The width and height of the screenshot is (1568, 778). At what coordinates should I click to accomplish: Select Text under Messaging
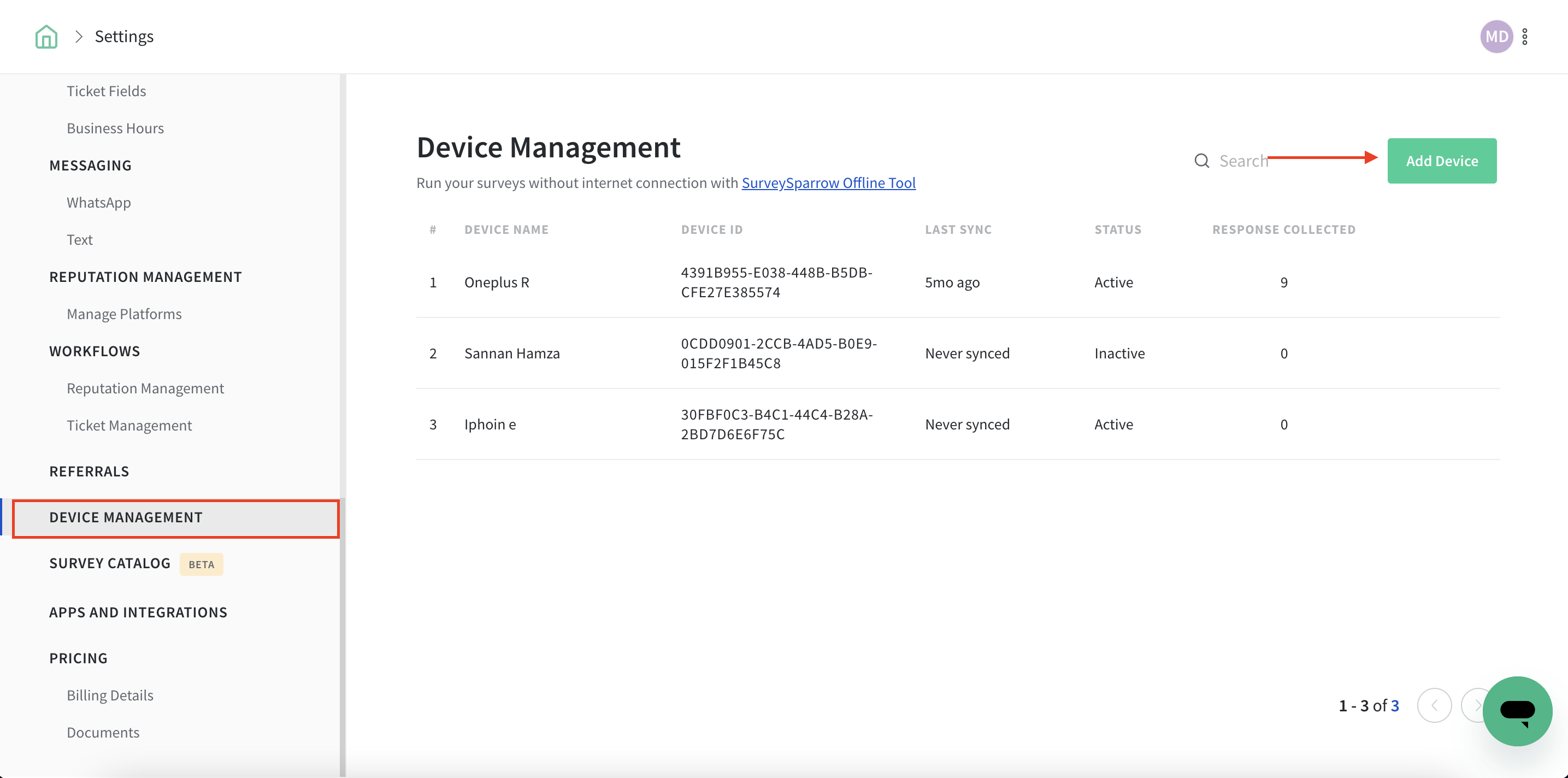(x=80, y=239)
